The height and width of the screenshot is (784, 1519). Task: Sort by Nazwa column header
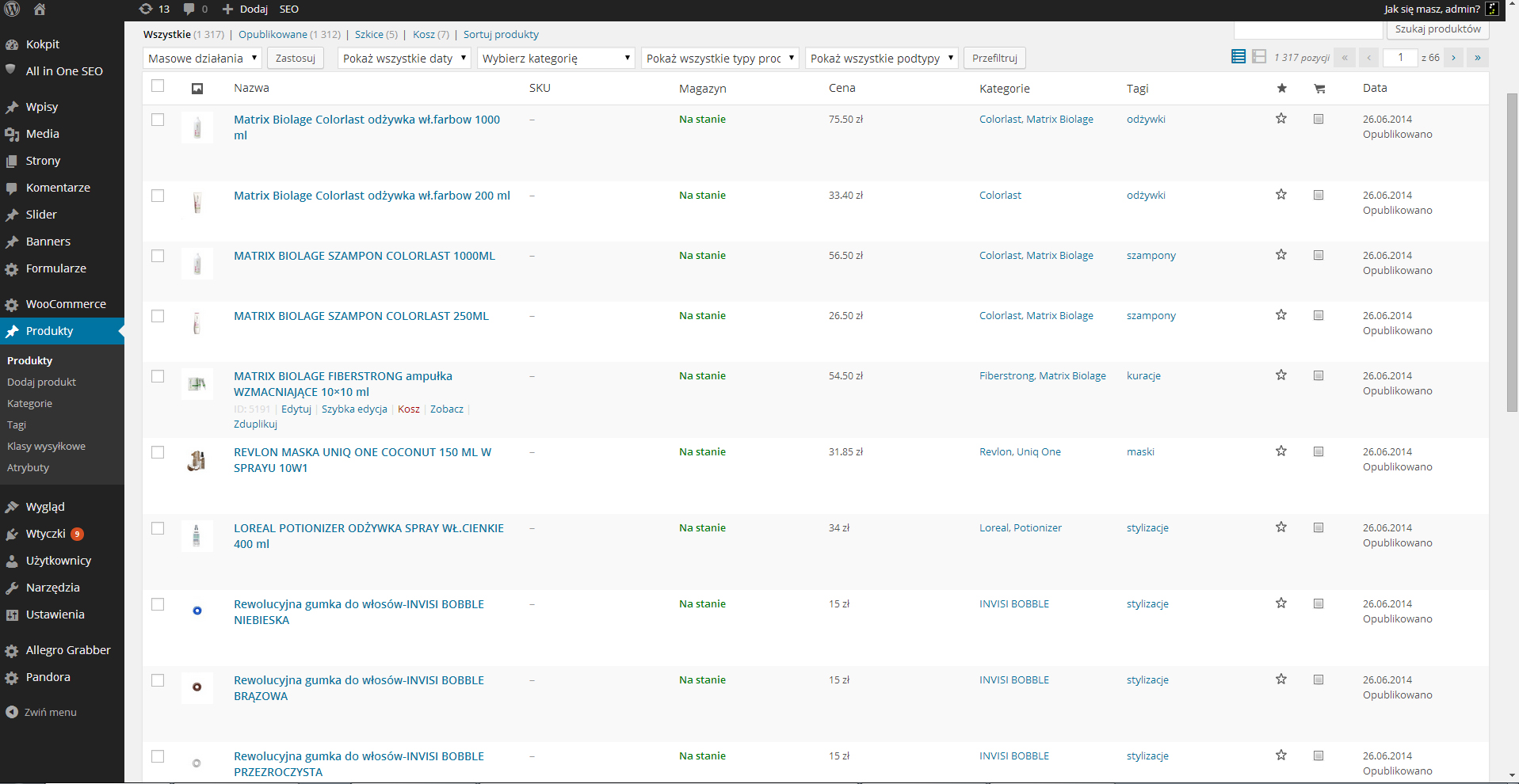[251, 88]
